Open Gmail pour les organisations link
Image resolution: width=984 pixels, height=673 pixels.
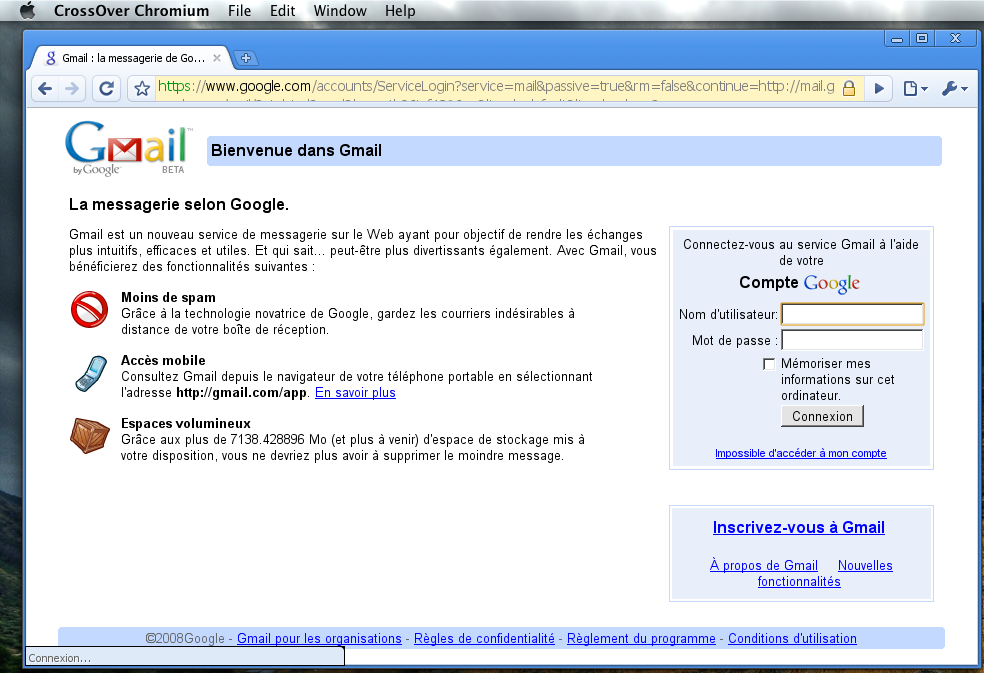click(319, 638)
